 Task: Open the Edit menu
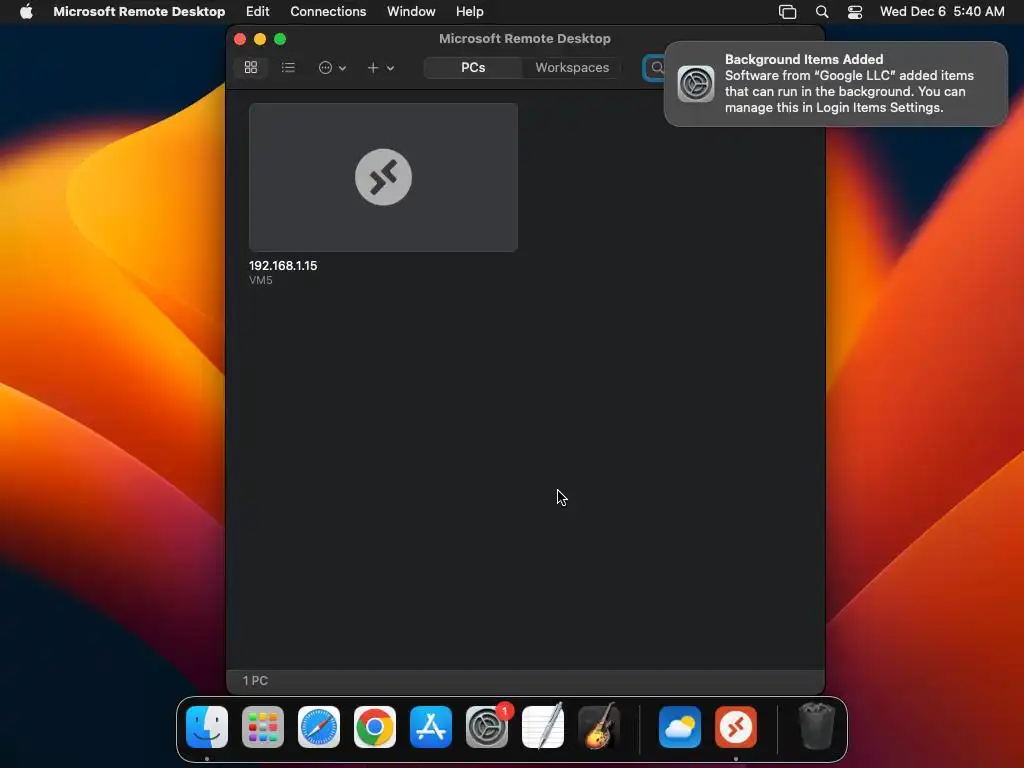point(257,11)
